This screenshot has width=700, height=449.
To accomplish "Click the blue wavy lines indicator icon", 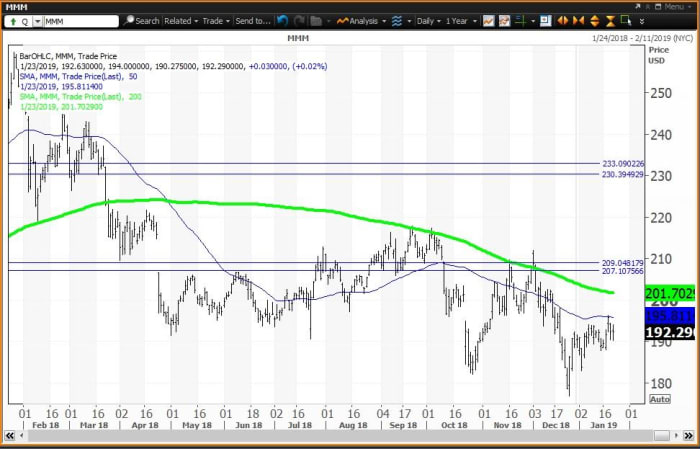I will tap(397, 20).
